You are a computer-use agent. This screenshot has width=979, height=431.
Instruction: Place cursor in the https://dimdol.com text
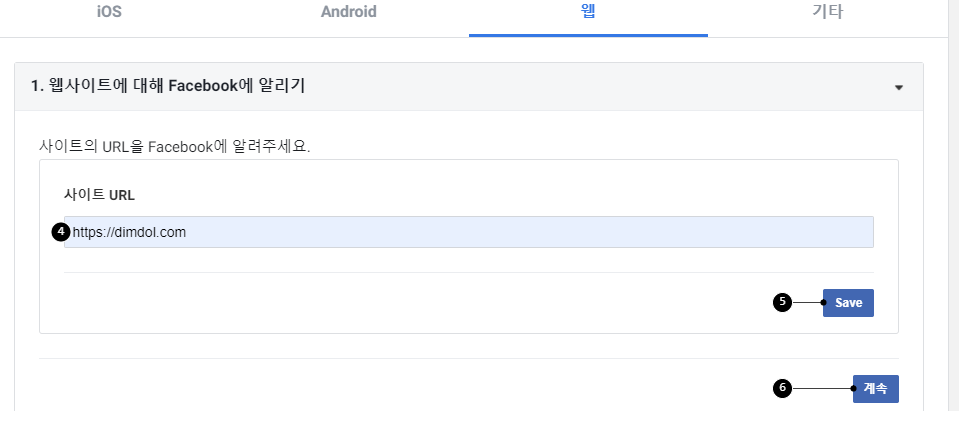point(129,232)
